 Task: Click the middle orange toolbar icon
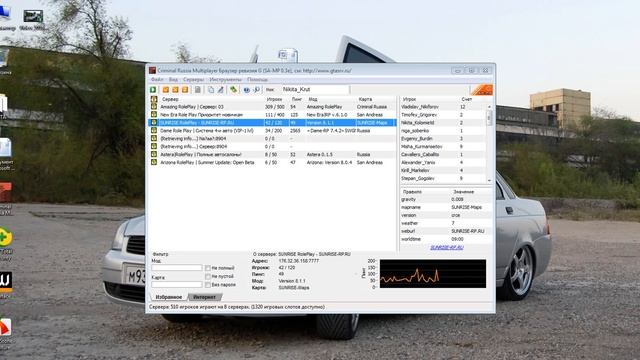(175, 90)
